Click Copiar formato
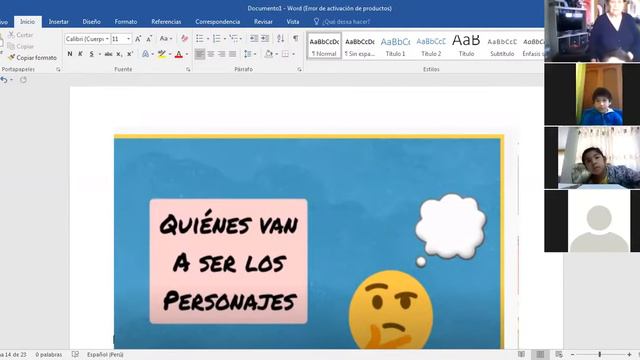Image resolution: width=640 pixels, height=360 pixels. click(32, 58)
